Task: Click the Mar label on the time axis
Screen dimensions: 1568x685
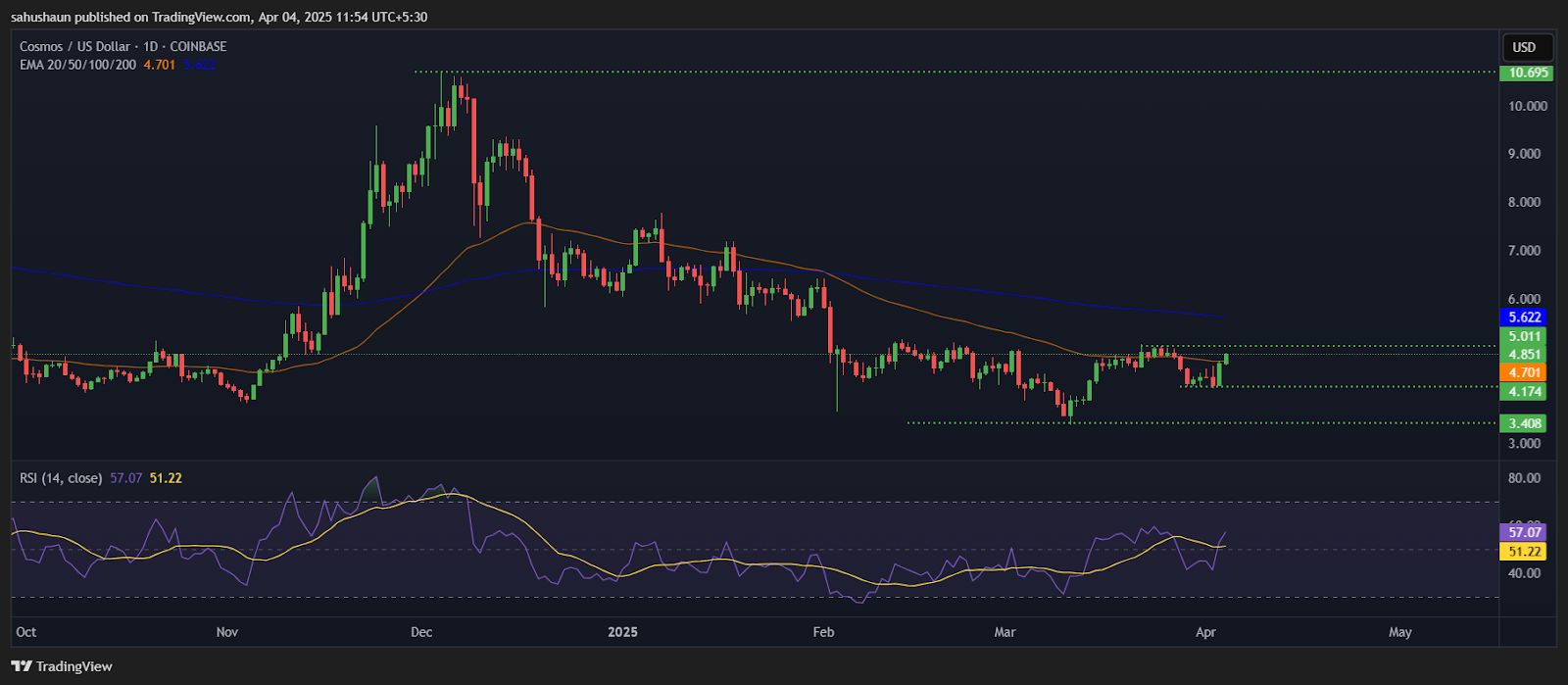Action: (x=1004, y=632)
